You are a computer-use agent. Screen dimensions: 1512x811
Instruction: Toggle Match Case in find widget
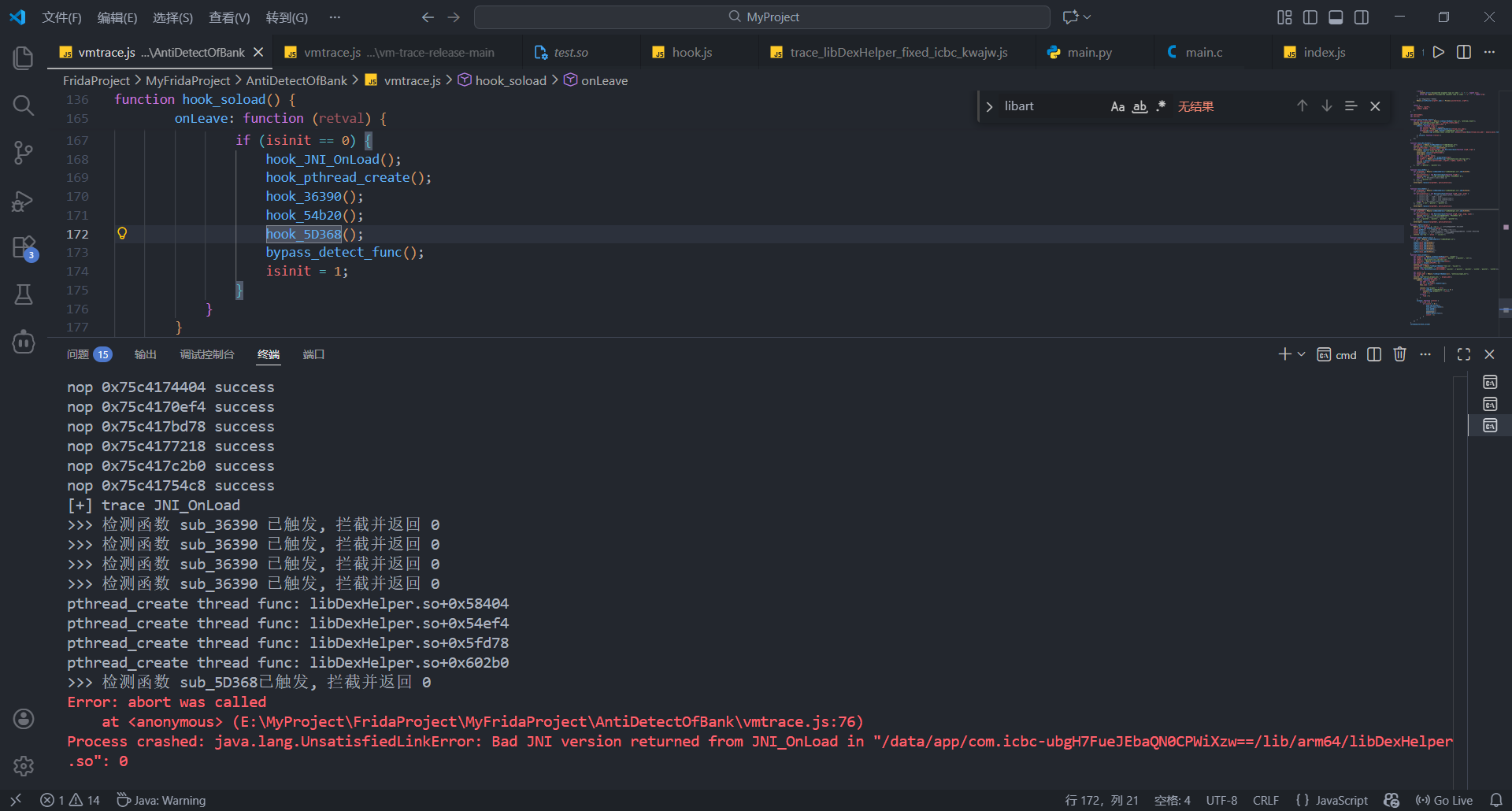[x=1117, y=106]
